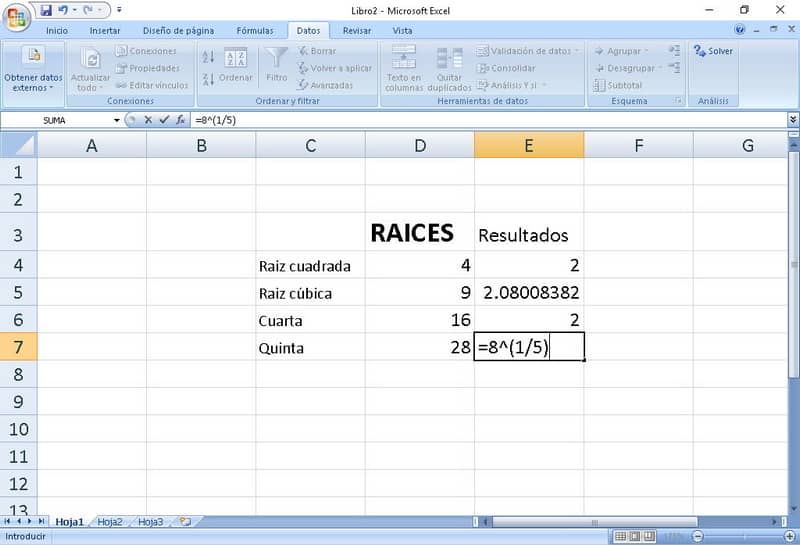This screenshot has height=545, width=800.
Task: Click the Office button logo
Action: point(16,17)
